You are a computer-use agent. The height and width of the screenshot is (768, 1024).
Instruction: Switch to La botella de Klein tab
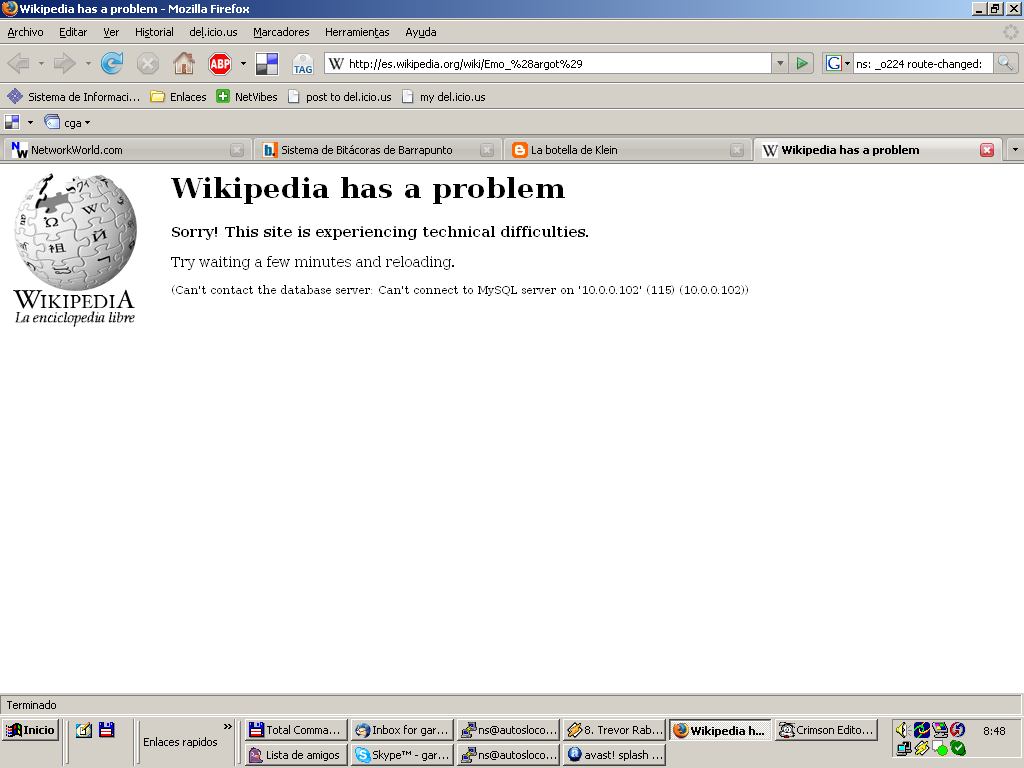620,150
